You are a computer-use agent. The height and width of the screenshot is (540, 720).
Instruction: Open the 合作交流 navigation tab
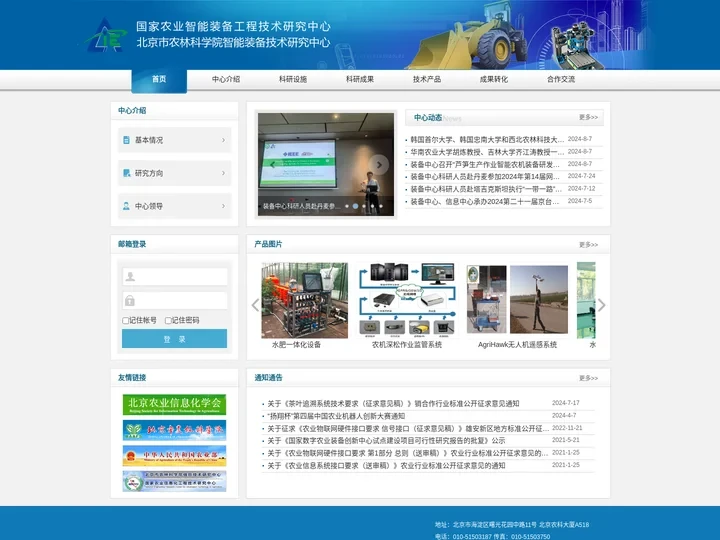(x=561, y=79)
